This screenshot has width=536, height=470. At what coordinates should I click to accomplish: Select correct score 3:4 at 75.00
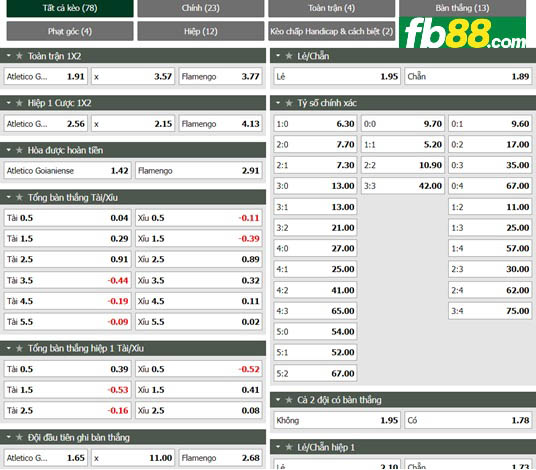[x=490, y=311]
